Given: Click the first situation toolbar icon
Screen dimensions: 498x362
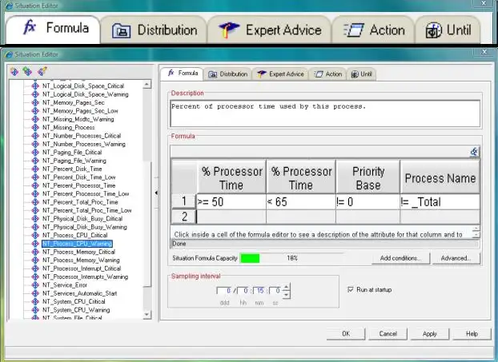Looking at the screenshot, I should [14, 71].
